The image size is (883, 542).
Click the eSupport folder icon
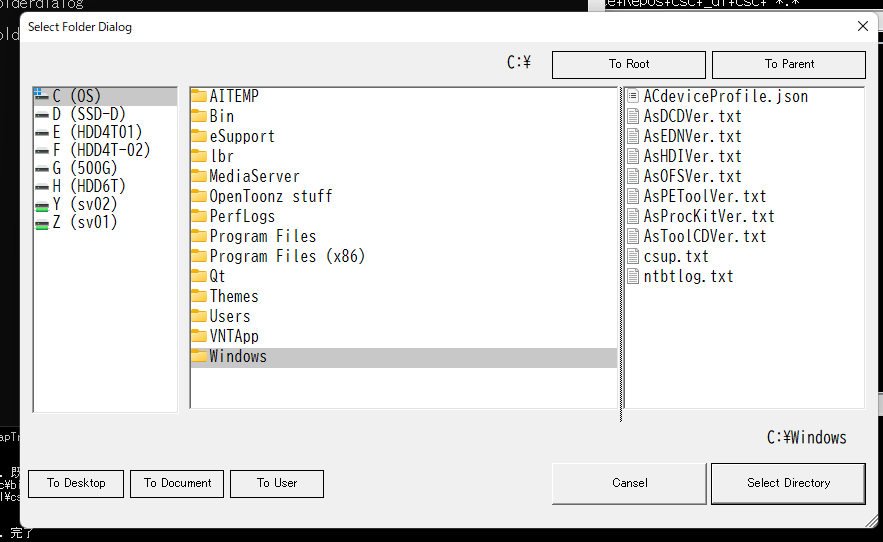pyautogui.click(x=199, y=136)
